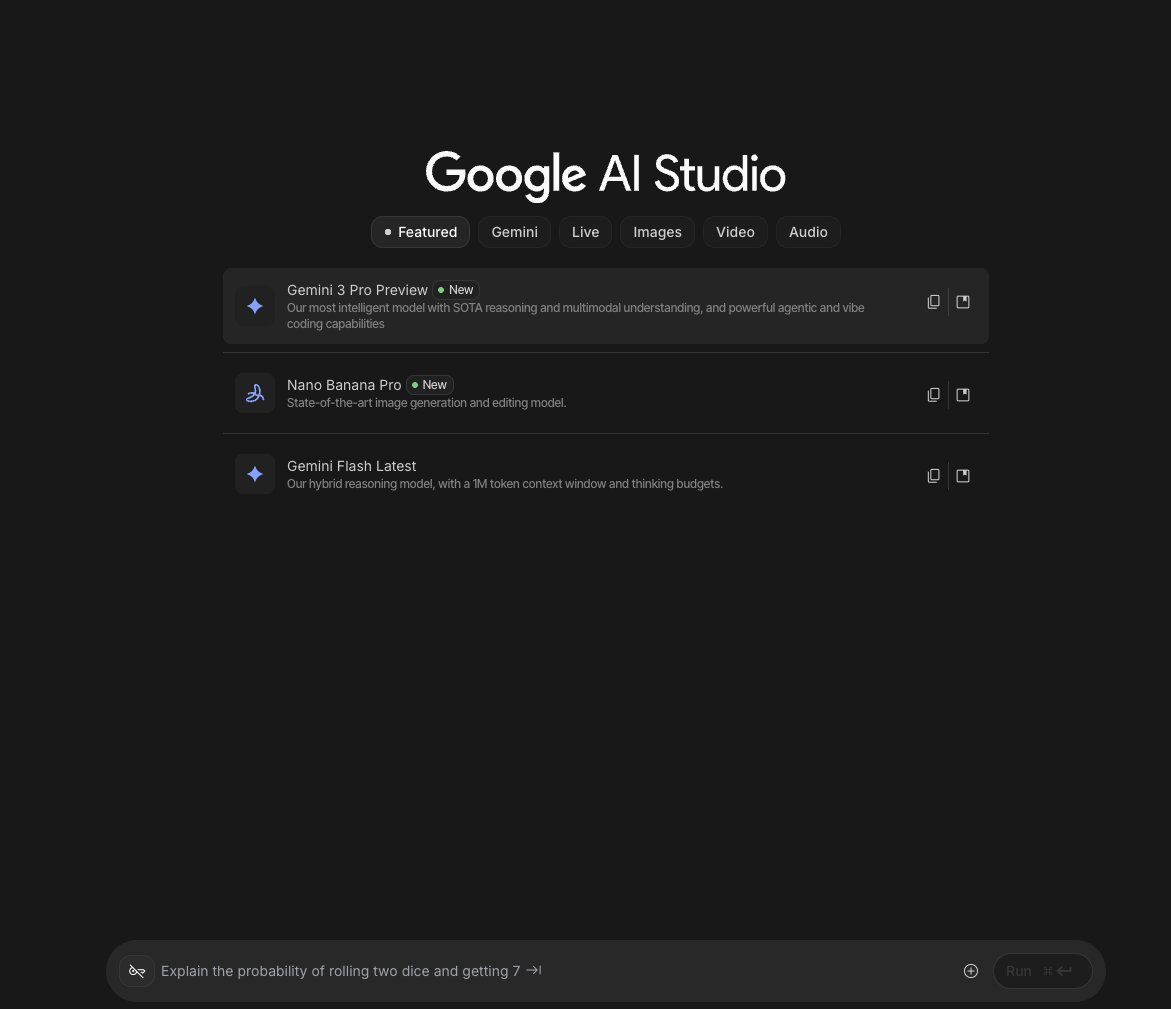Viewport: 1171px width, 1009px height.
Task: Click the New badge next to Gemini 3 Pro Preview
Action: 456,290
